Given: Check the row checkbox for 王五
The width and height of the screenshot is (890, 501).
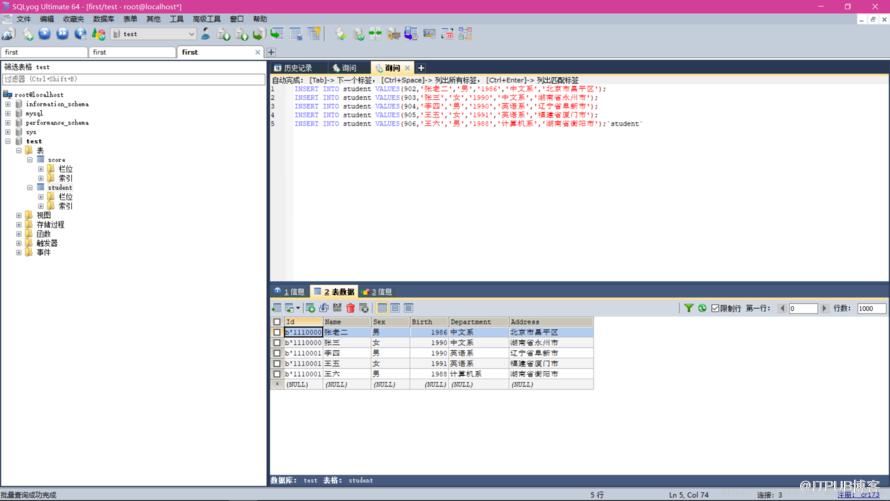Looking at the screenshot, I should [277, 364].
